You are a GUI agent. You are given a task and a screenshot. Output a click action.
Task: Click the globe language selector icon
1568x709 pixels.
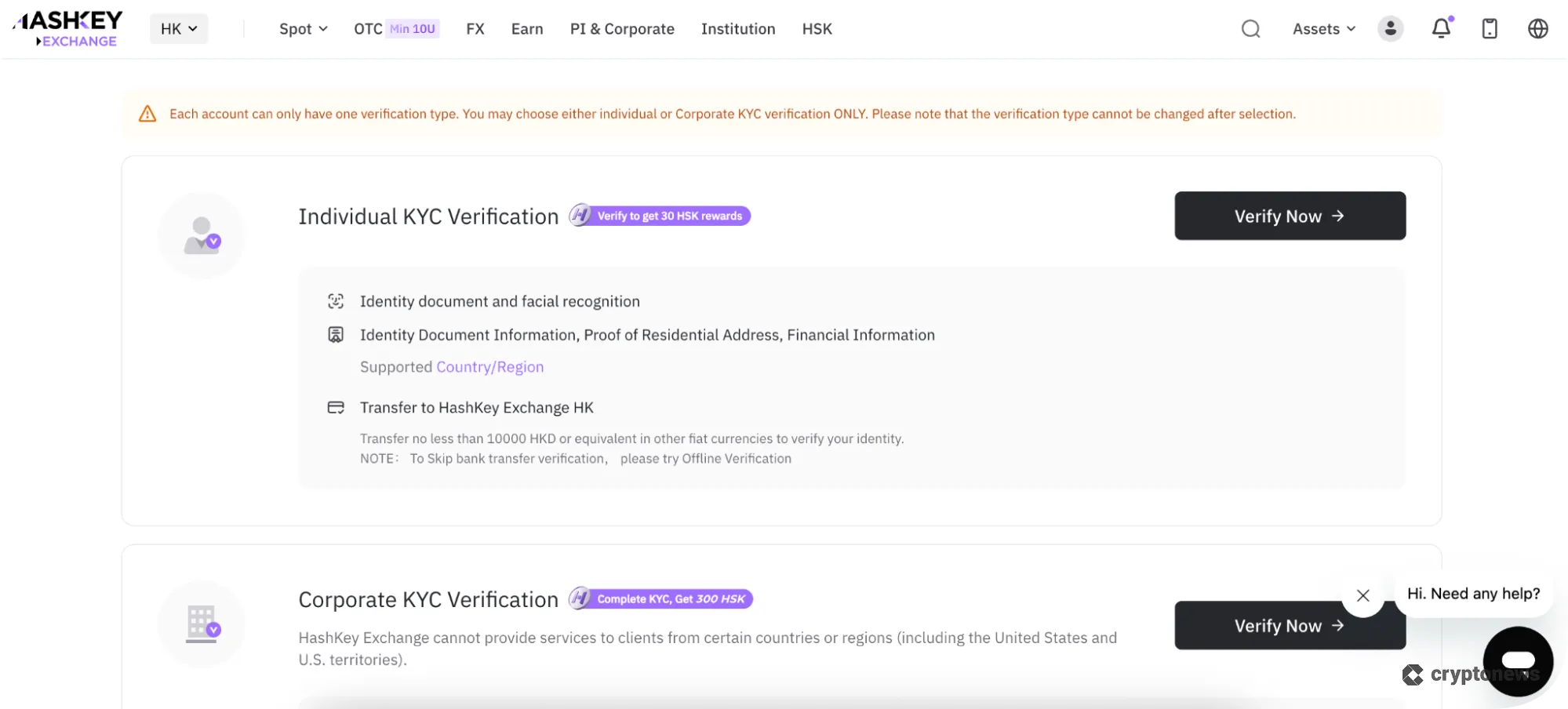(x=1538, y=28)
